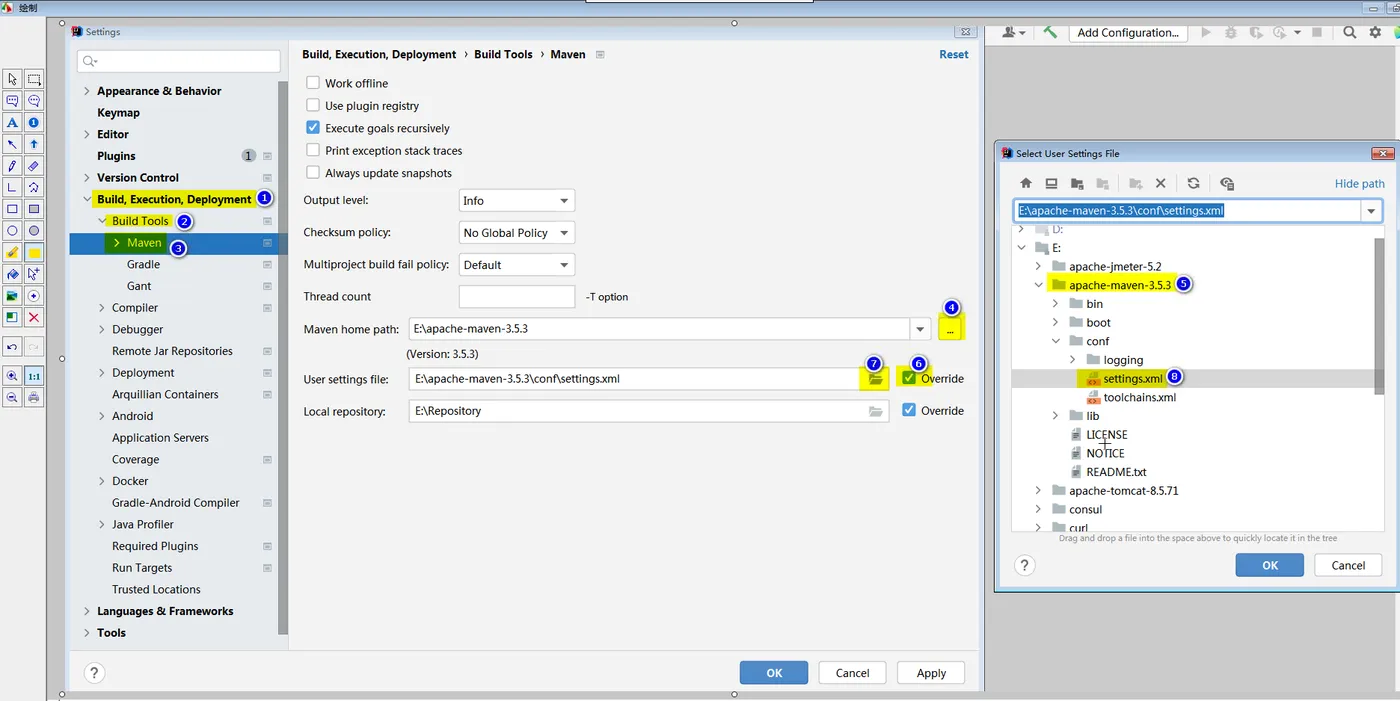Check Always update snapshots
Viewport: 1400px width, 701px height.
pyautogui.click(x=313, y=173)
